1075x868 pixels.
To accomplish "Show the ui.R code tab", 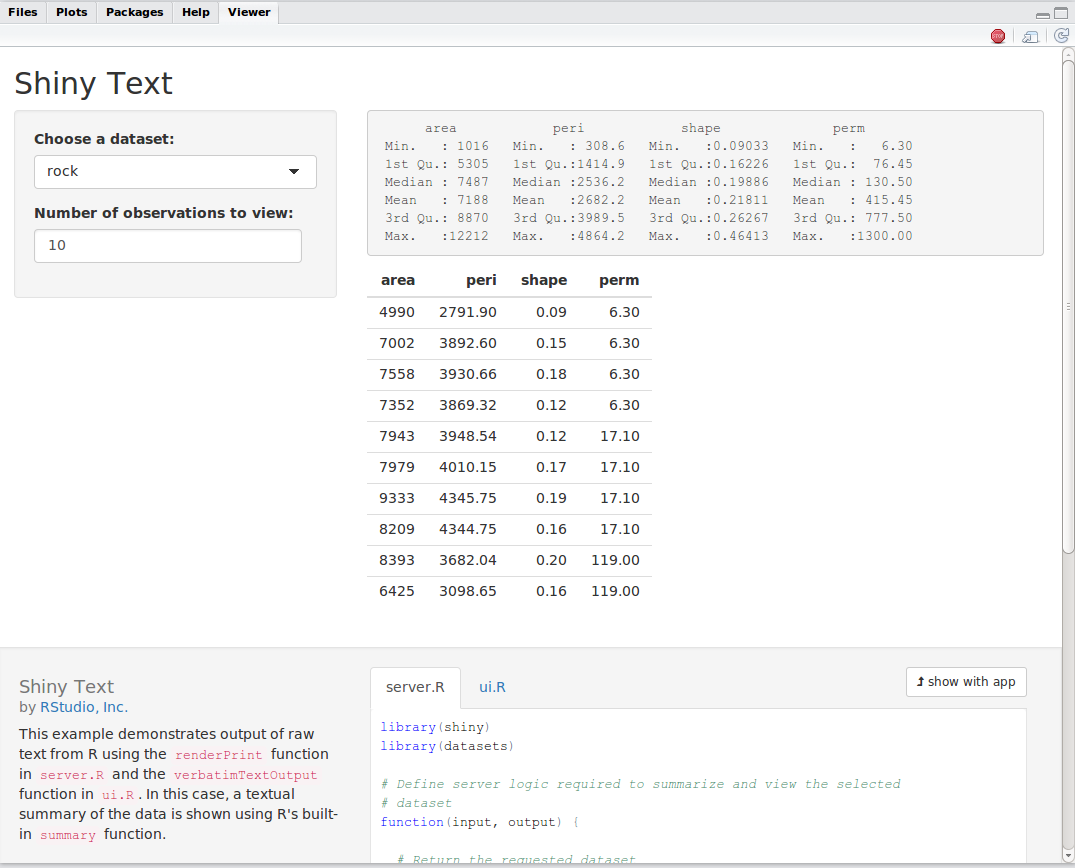I will tap(492, 687).
